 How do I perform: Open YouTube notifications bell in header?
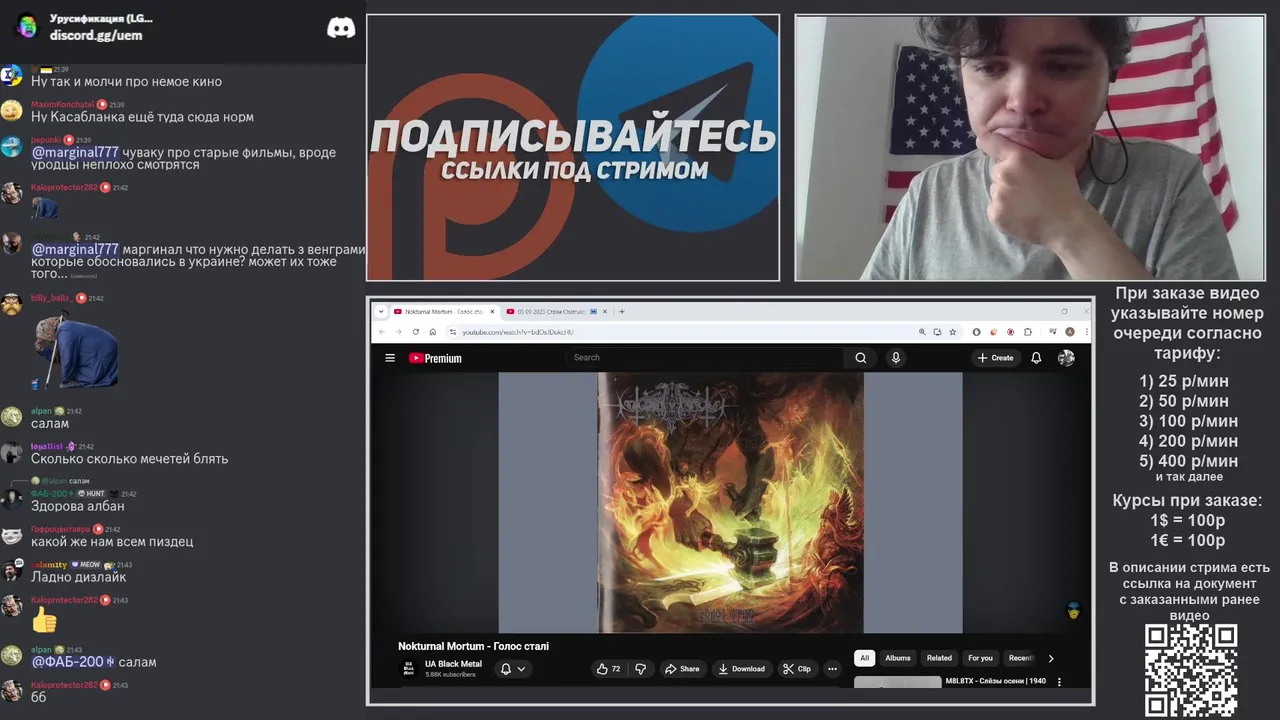click(x=1036, y=358)
